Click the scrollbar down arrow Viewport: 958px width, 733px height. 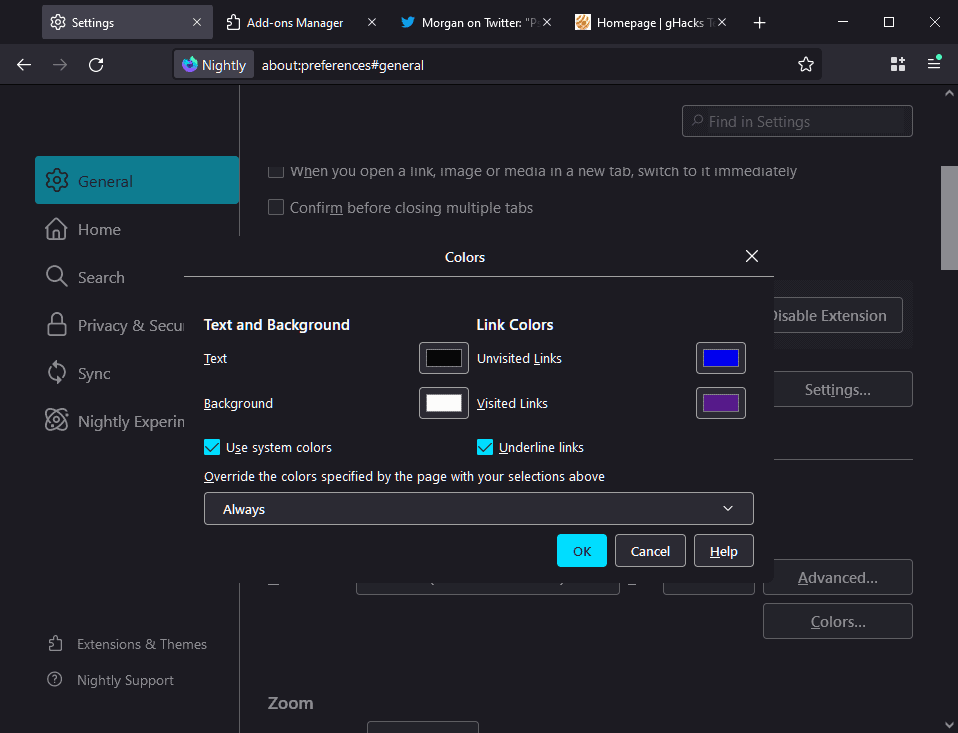[949, 725]
